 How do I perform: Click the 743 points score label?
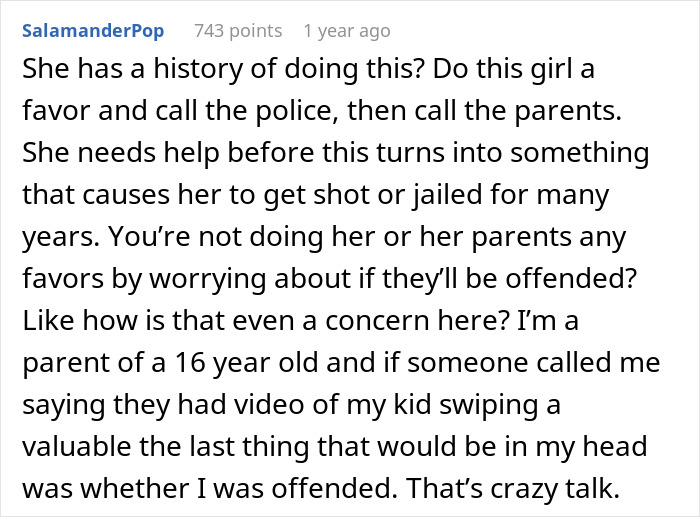[238, 31]
